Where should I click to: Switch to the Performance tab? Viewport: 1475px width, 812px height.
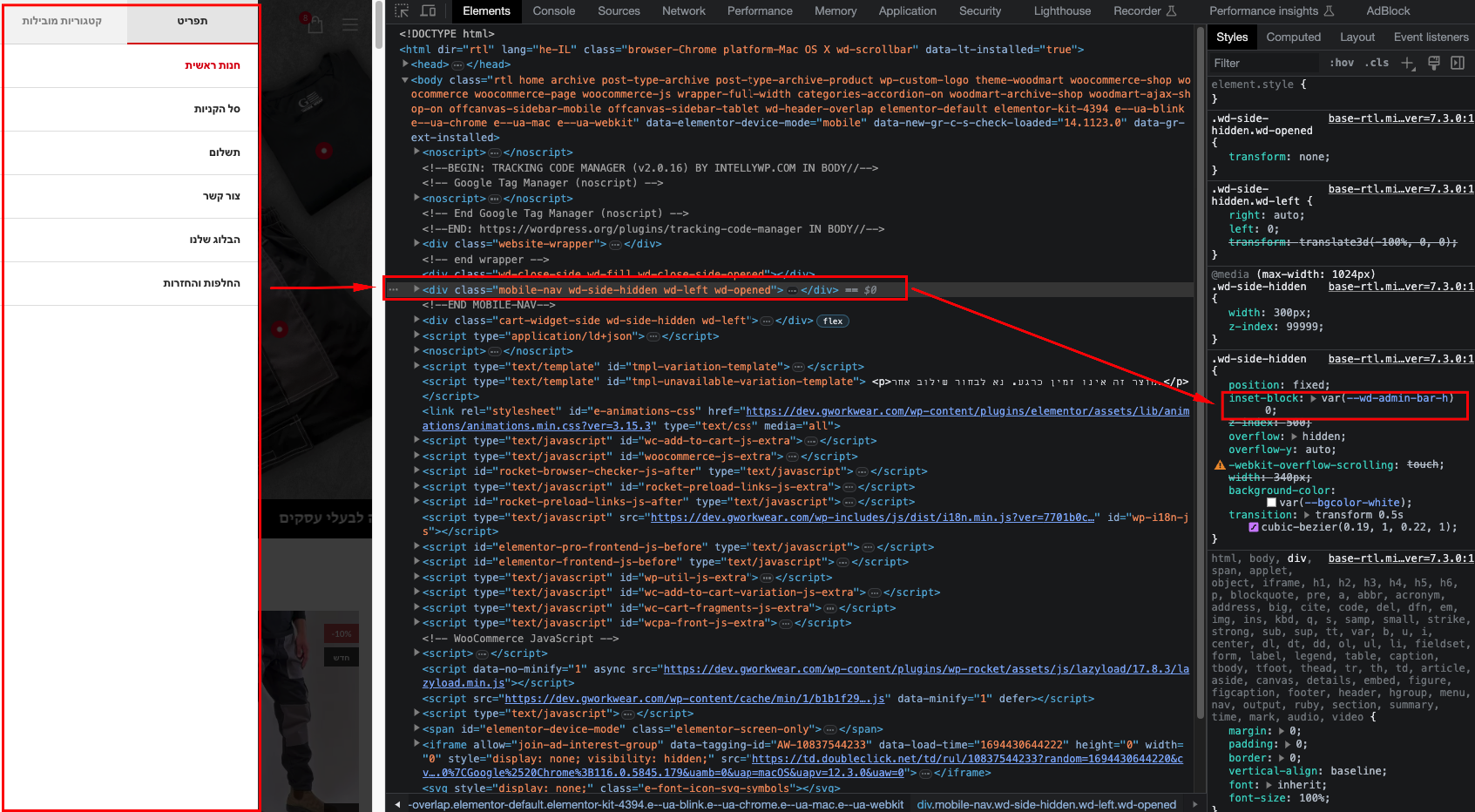pos(760,10)
